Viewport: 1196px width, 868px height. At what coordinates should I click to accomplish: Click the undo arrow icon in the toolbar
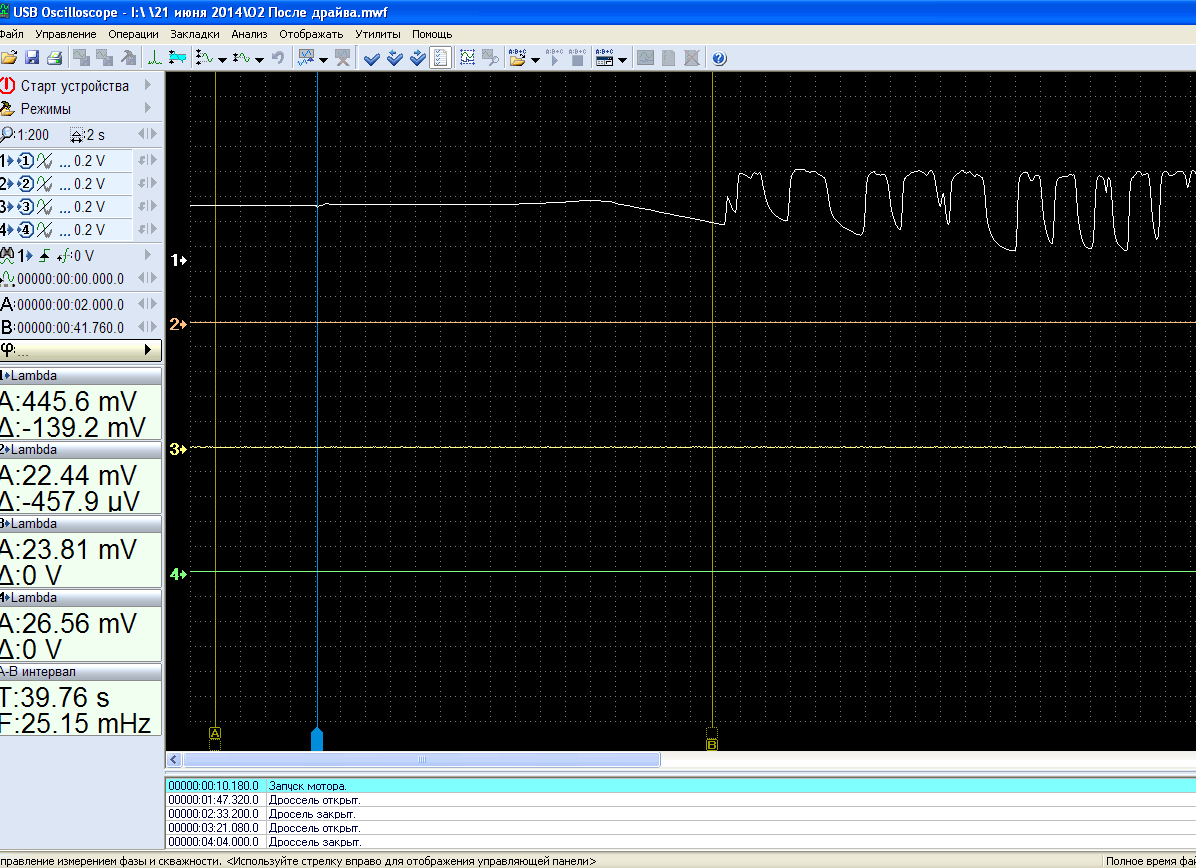click(278, 58)
